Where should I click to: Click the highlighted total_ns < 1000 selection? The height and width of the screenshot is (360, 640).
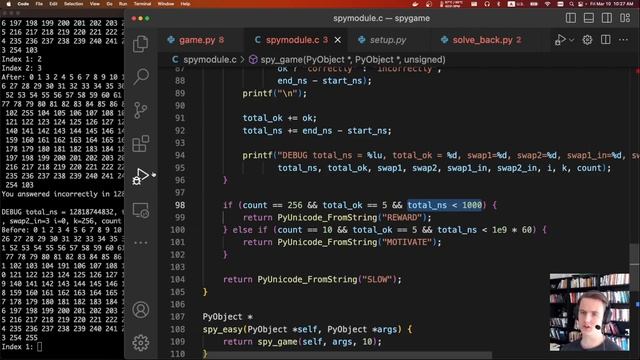pyautogui.click(x=444, y=205)
